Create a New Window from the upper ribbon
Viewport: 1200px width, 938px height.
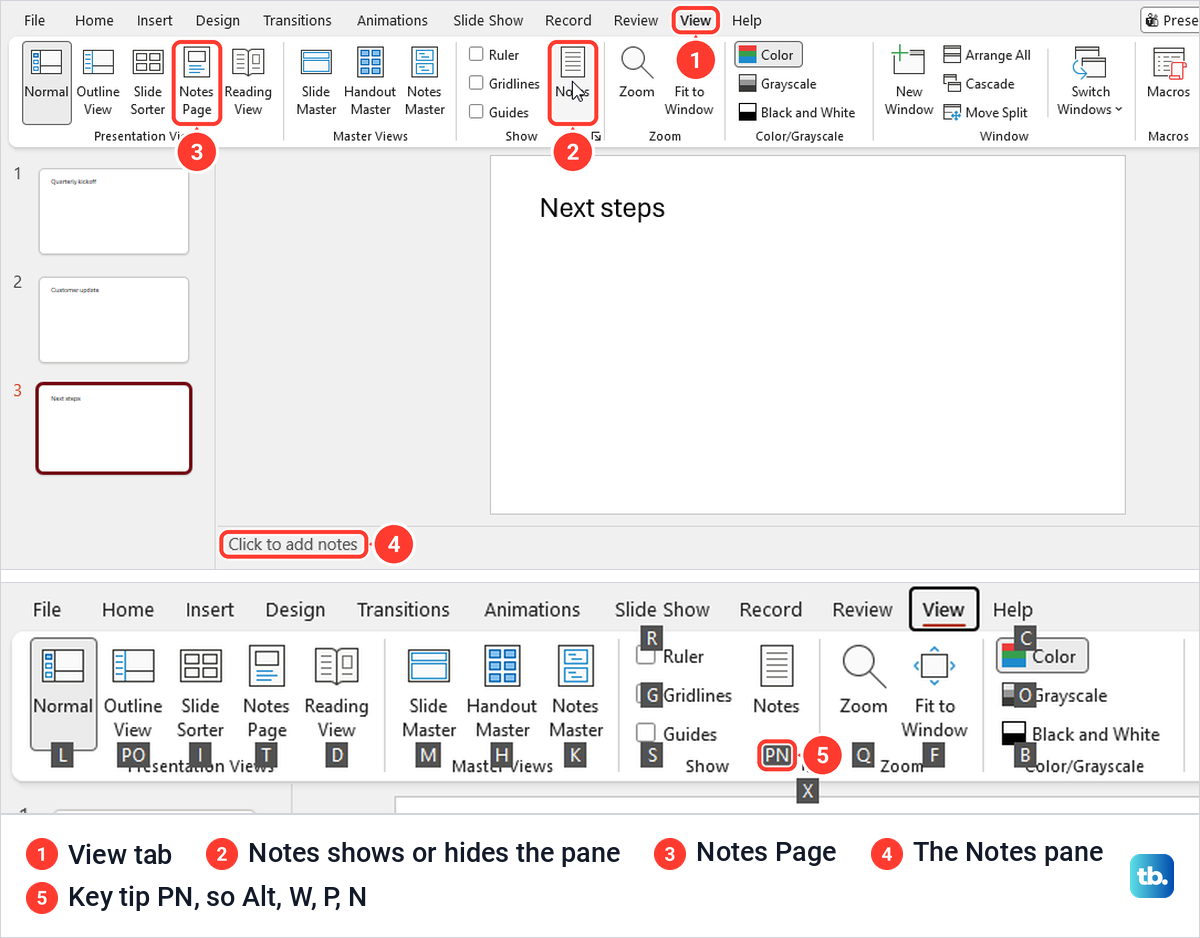(x=909, y=82)
